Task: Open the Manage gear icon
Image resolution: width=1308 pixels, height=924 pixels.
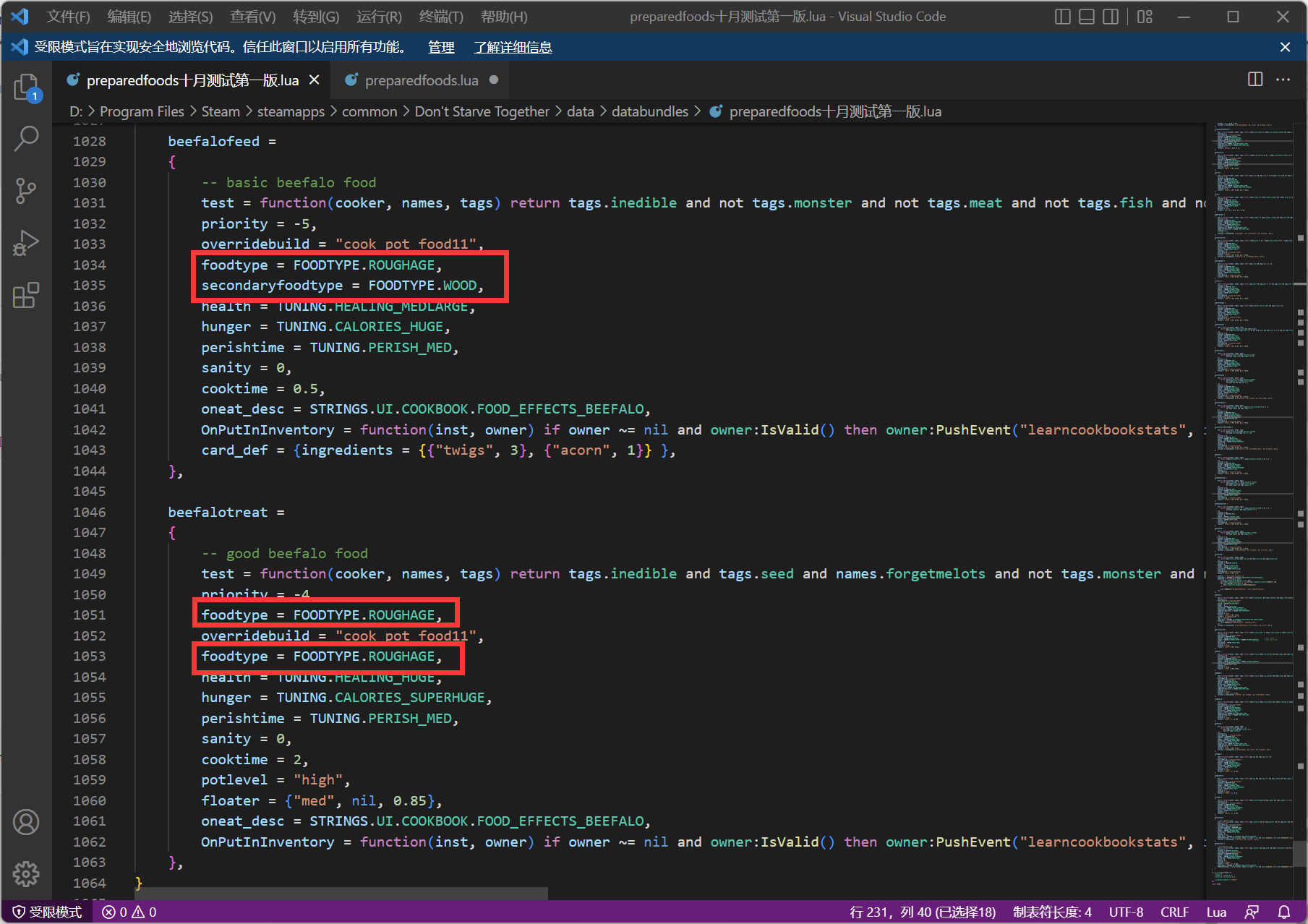Action: pyautogui.click(x=26, y=874)
